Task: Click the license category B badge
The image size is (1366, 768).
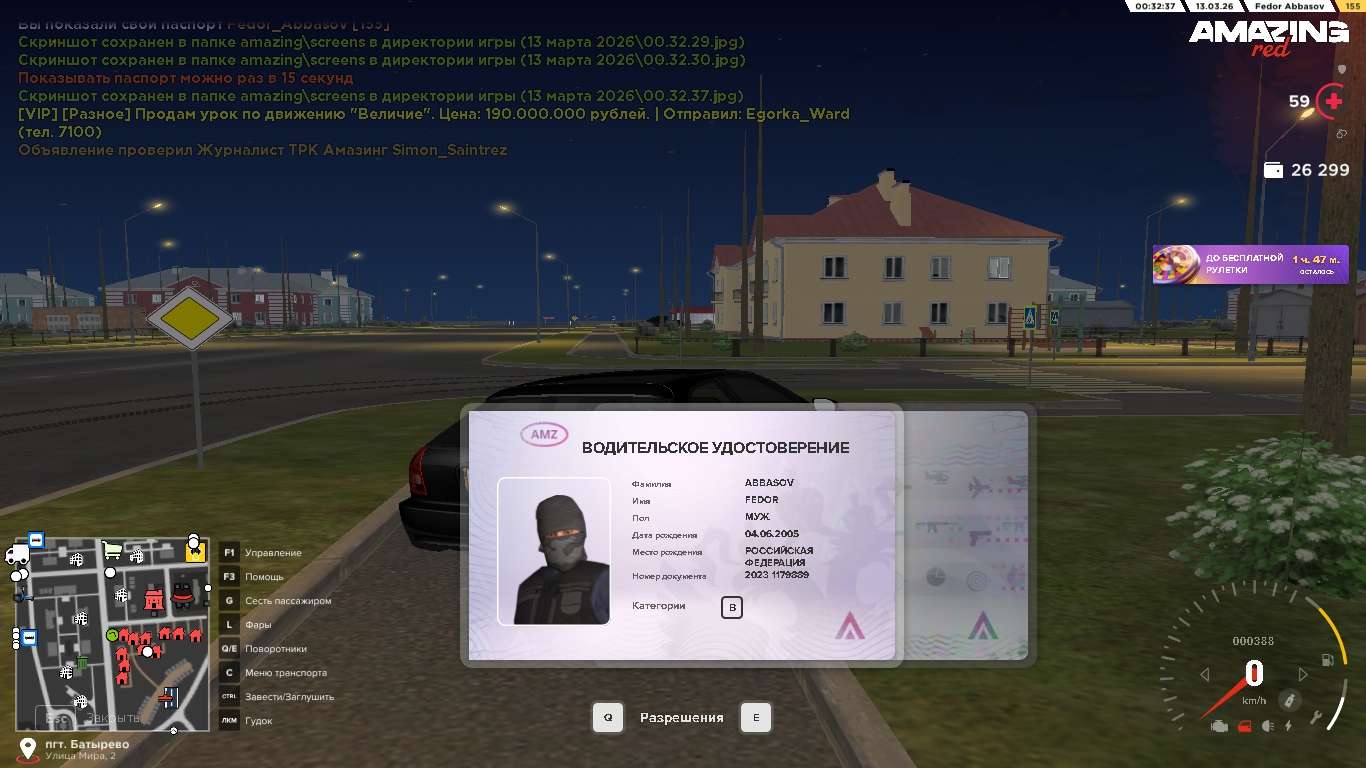Action: [x=731, y=607]
